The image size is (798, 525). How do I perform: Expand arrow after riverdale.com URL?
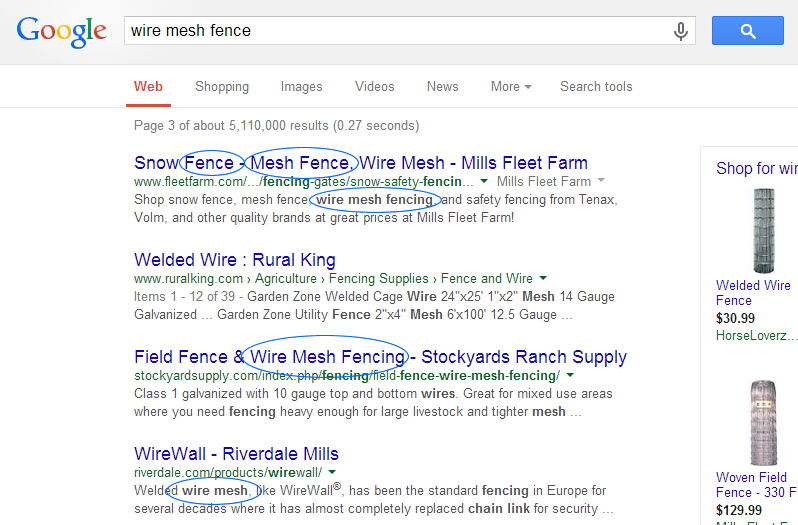pyautogui.click(x=332, y=472)
